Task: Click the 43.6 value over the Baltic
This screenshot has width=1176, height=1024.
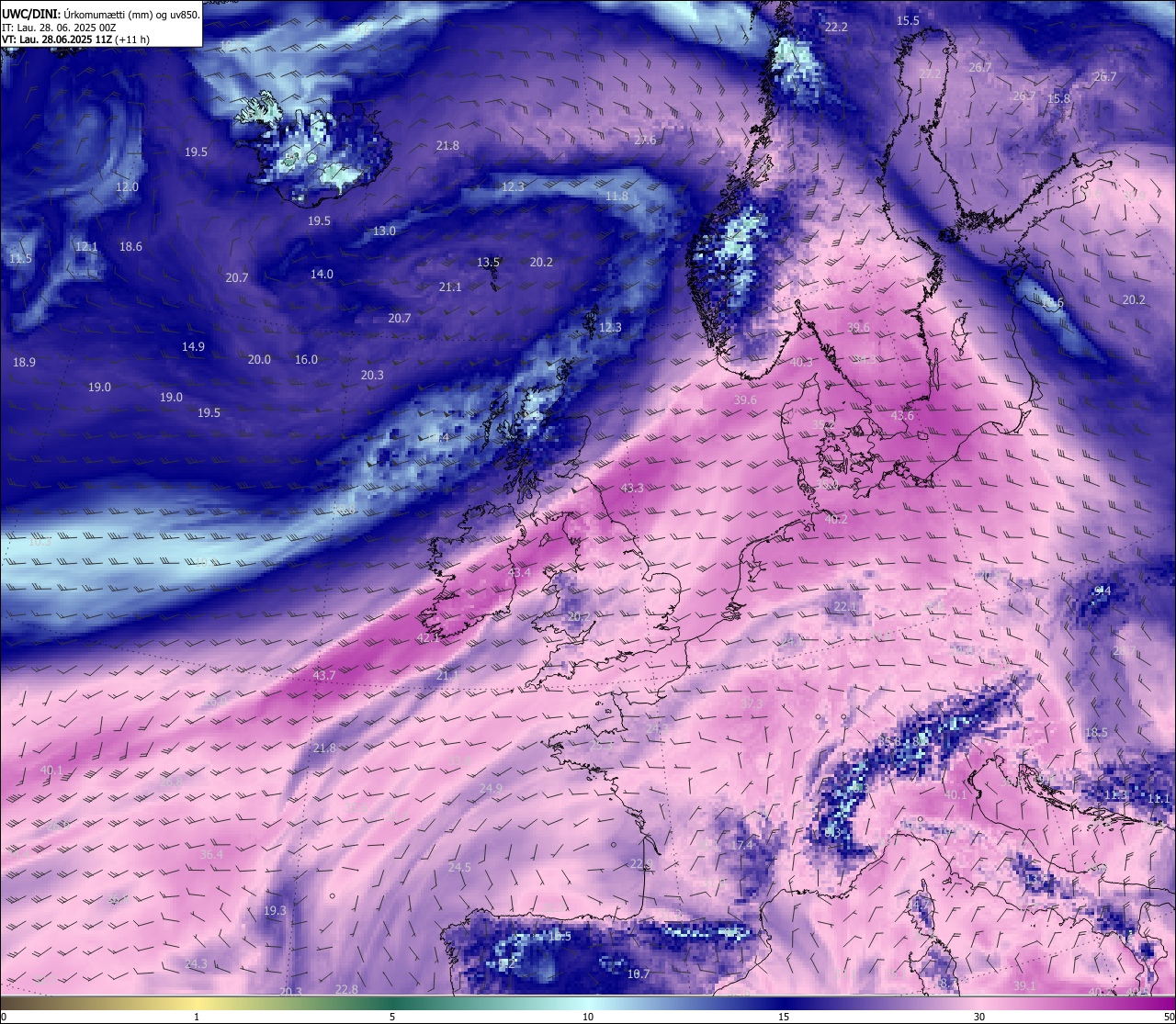Action: (902, 415)
